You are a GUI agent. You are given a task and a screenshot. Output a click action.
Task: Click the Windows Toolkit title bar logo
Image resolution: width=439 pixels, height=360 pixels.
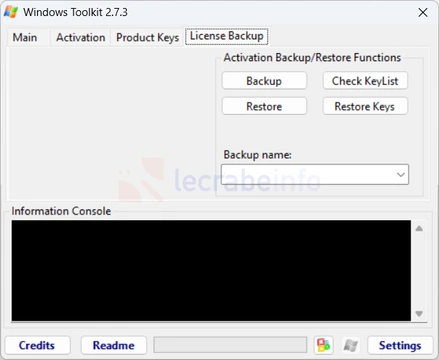click(11, 12)
